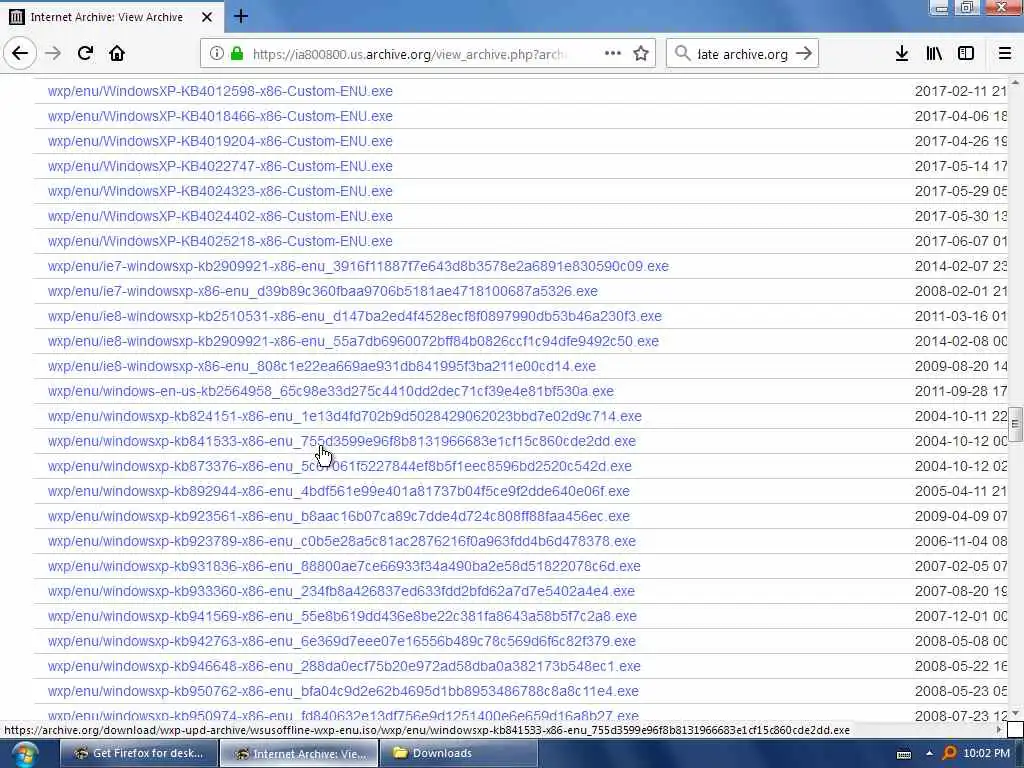The height and width of the screenshot is (768, 1024).
Task: Reload the current page
Action: 85,54
